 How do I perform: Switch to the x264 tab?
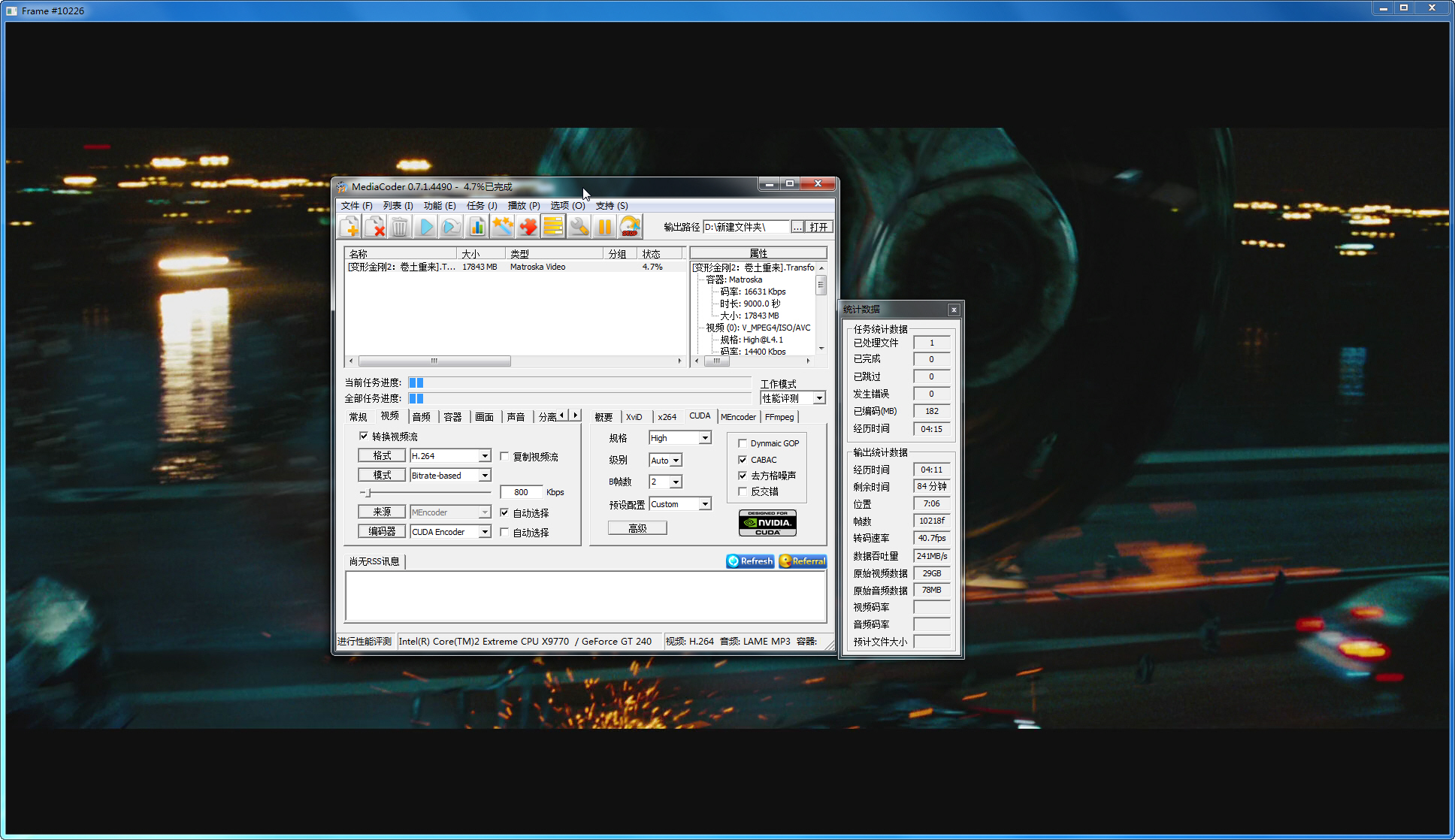667,417
